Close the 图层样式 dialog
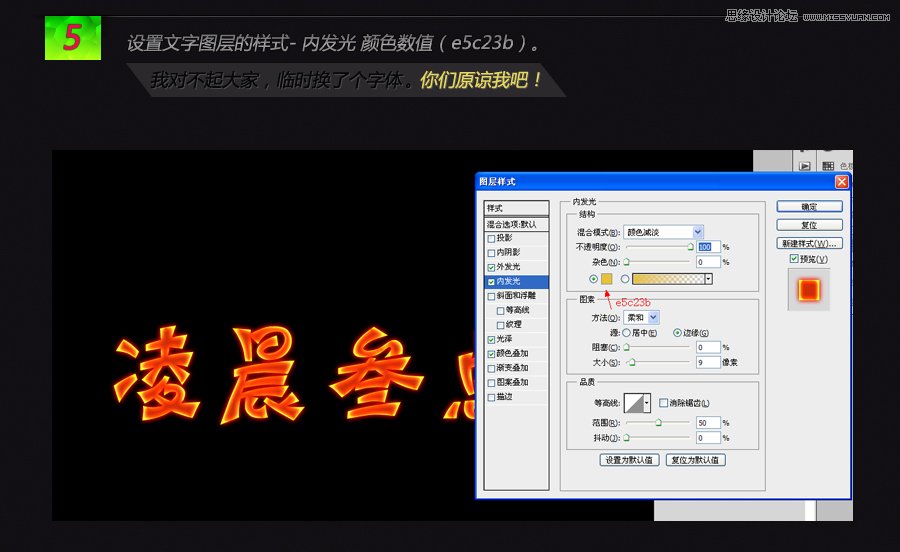The height and width of the screenshot is (552, 900). (841, 182)
